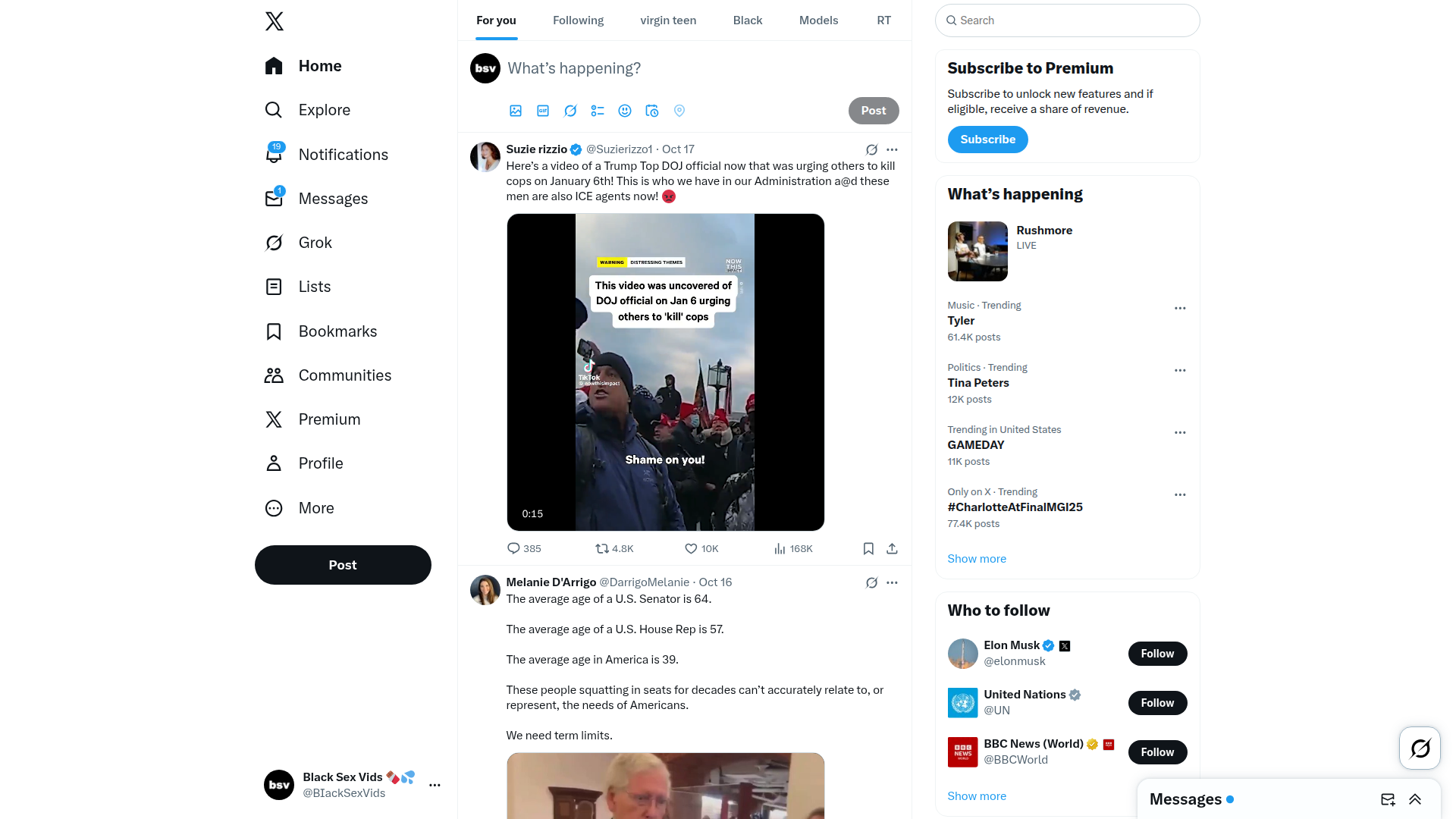
Task: Open the emoji picker in composer
Action: (x=625, y=111)
